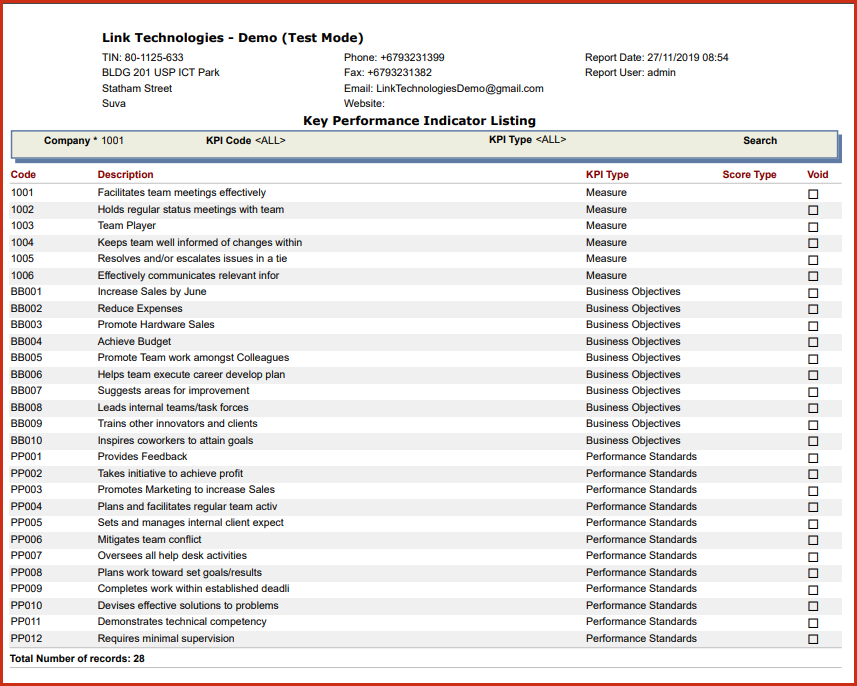Select code cell PP002

click(26, 473)
